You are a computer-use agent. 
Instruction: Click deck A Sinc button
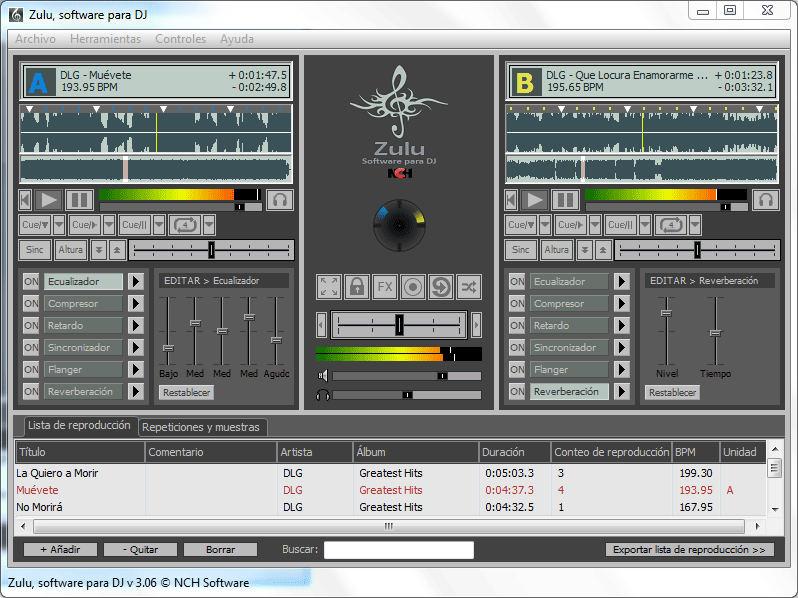click(35, 250)
